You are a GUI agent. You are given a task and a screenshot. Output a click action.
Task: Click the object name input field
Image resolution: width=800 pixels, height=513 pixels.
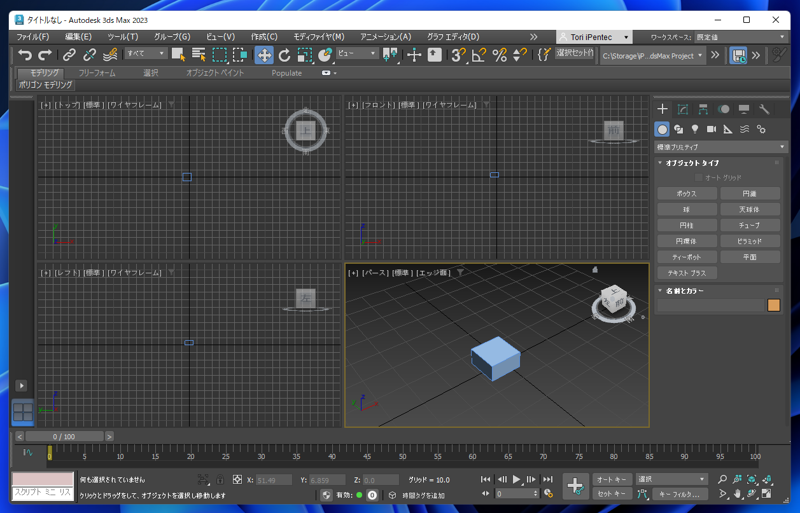pos(710,305)
